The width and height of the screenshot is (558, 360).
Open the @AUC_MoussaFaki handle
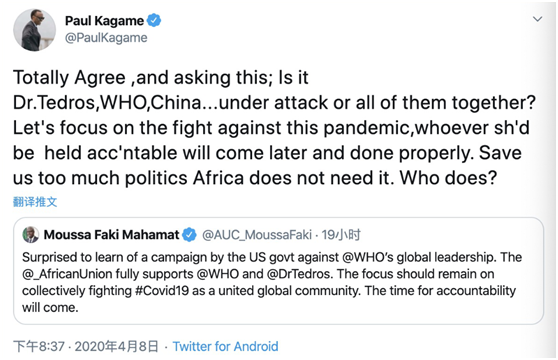coord(257,235)
